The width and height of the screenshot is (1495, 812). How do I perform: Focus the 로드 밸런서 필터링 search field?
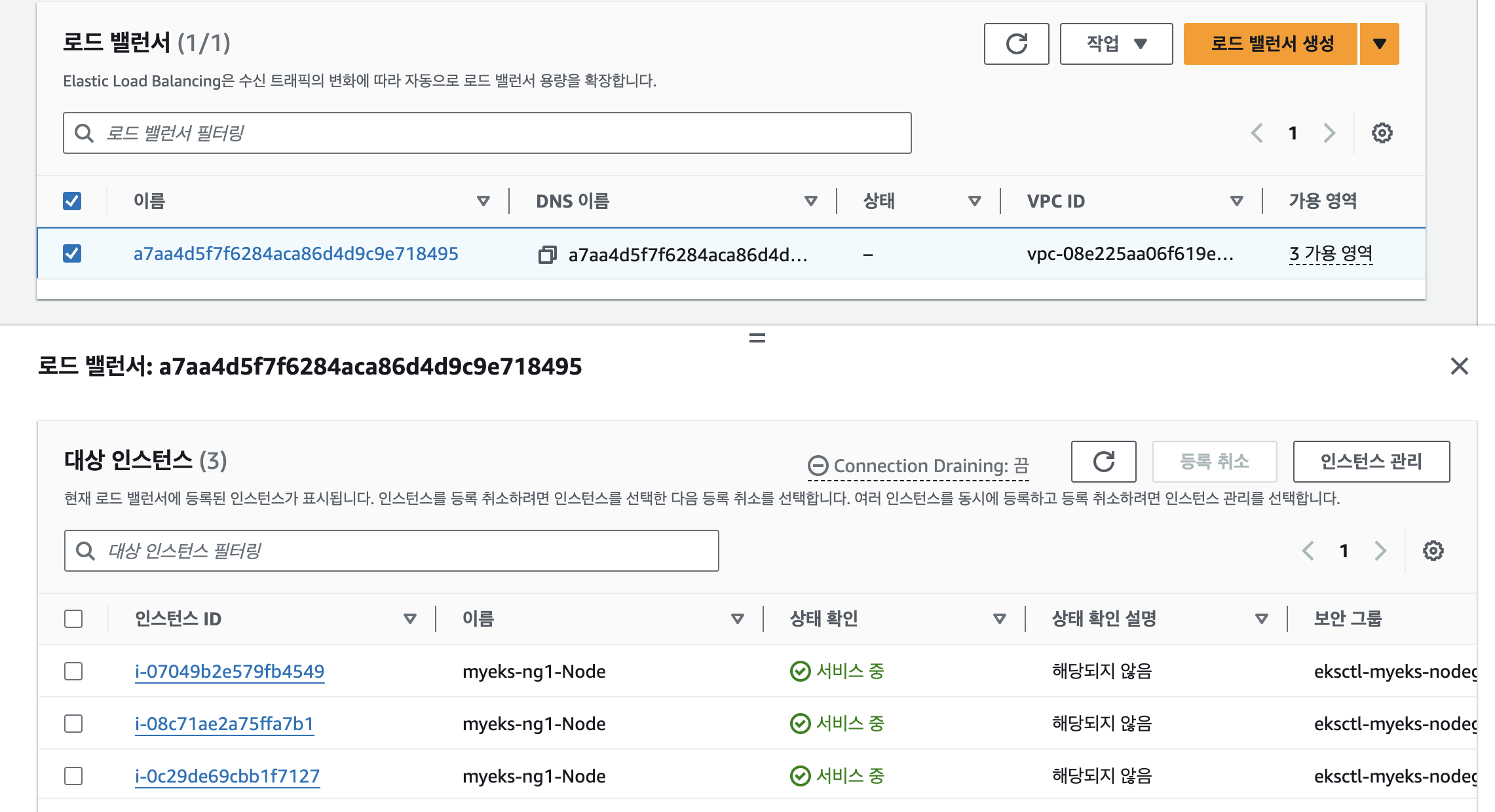tap(498, 133)
